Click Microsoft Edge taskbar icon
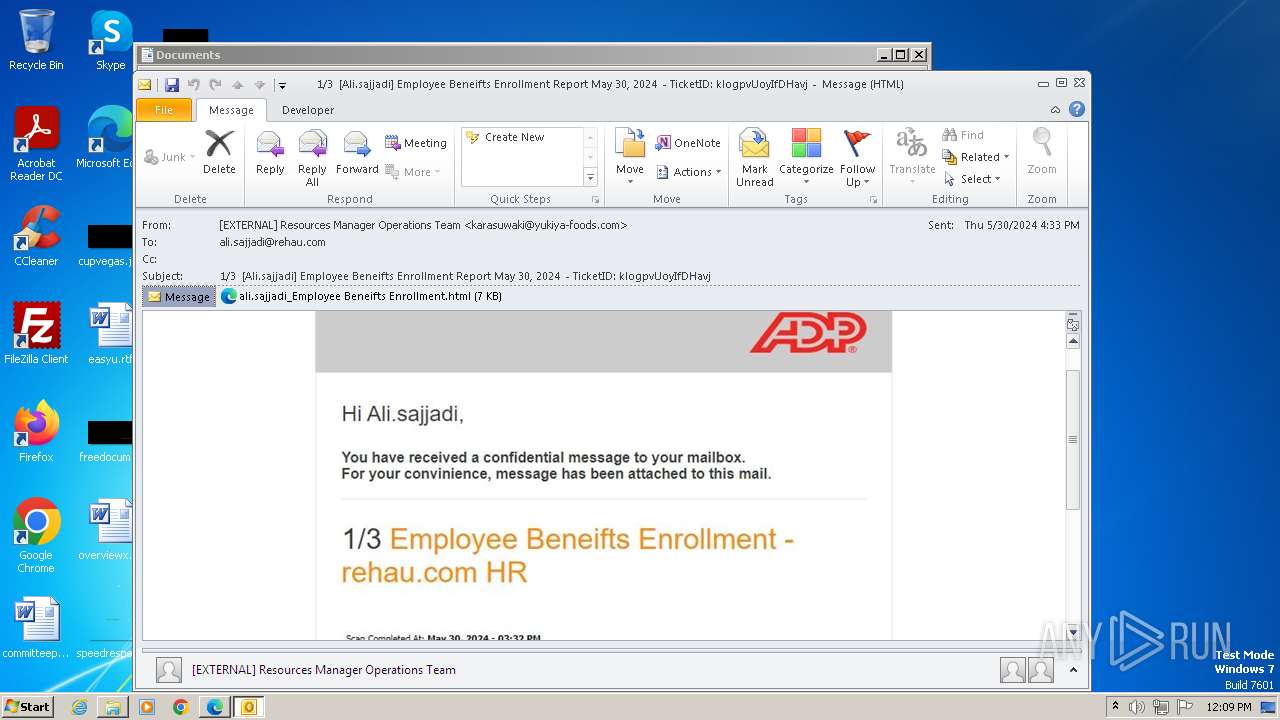1280x720 pixels. point(214,707)
